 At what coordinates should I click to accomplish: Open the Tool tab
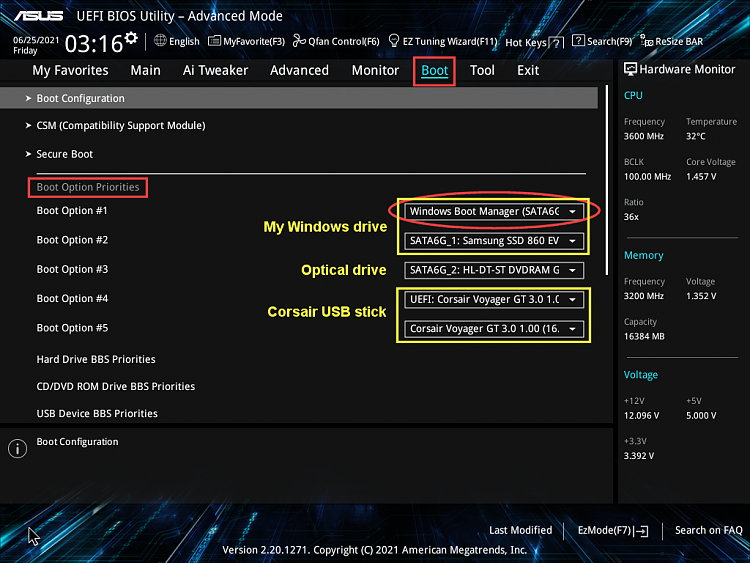point(482,70)
